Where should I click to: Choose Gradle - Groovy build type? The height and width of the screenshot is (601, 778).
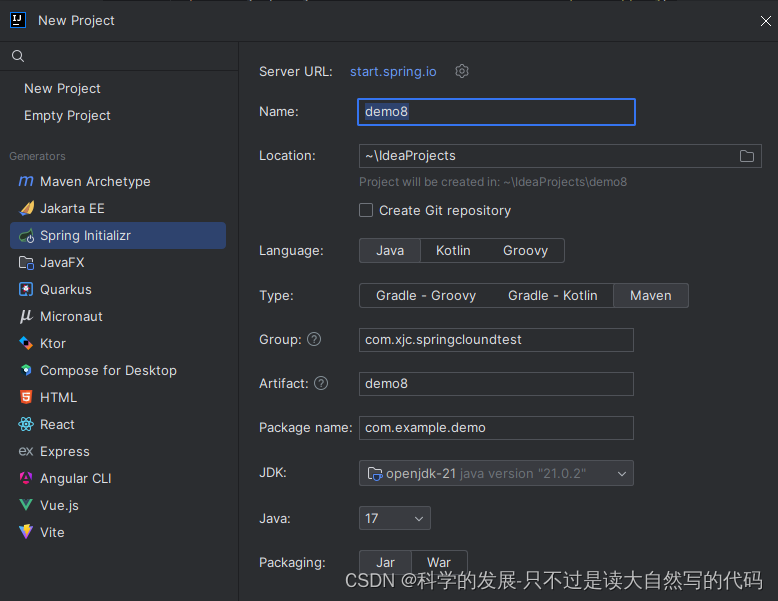coord(426,296)
